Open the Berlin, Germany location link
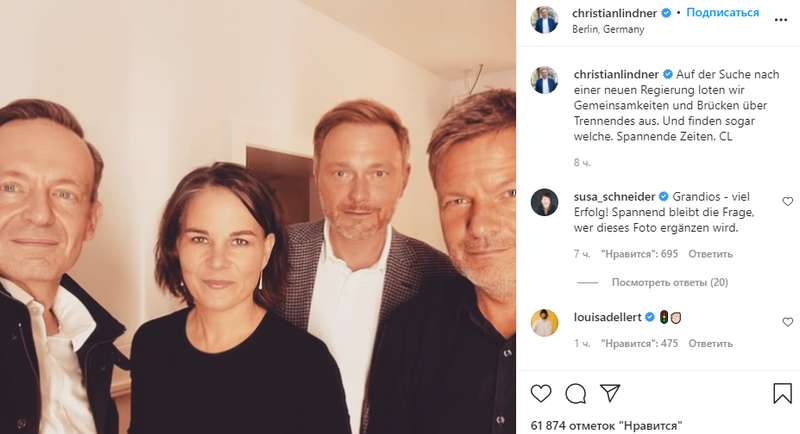 point(608,30)
